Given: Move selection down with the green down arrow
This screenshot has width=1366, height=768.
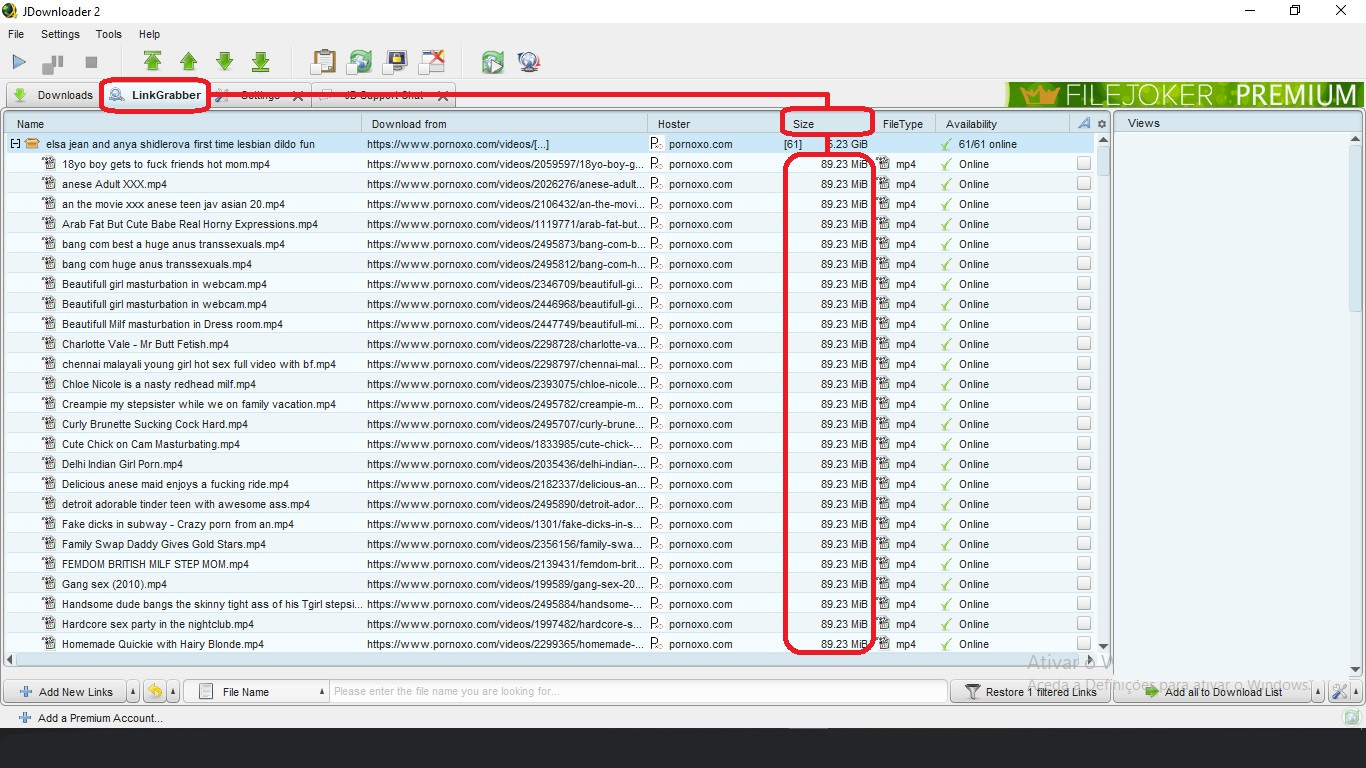Looking at the screenshot, I should pyautogui.click(x=224, y=62).
